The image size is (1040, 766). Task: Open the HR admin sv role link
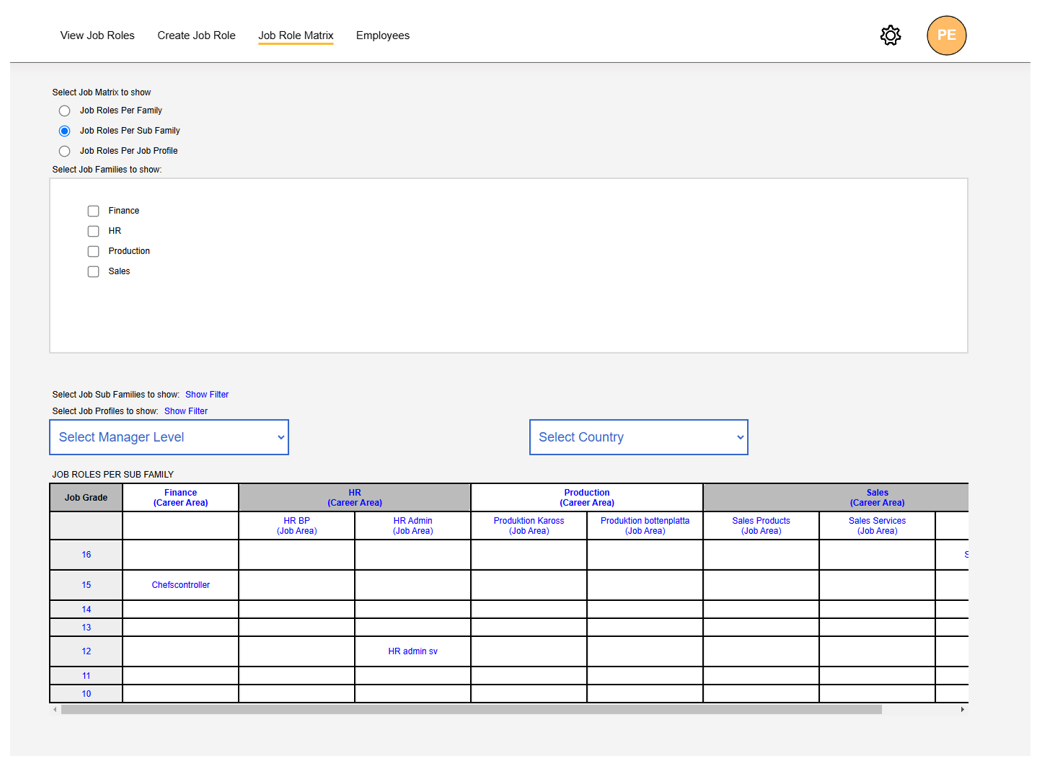coord(413,651)
